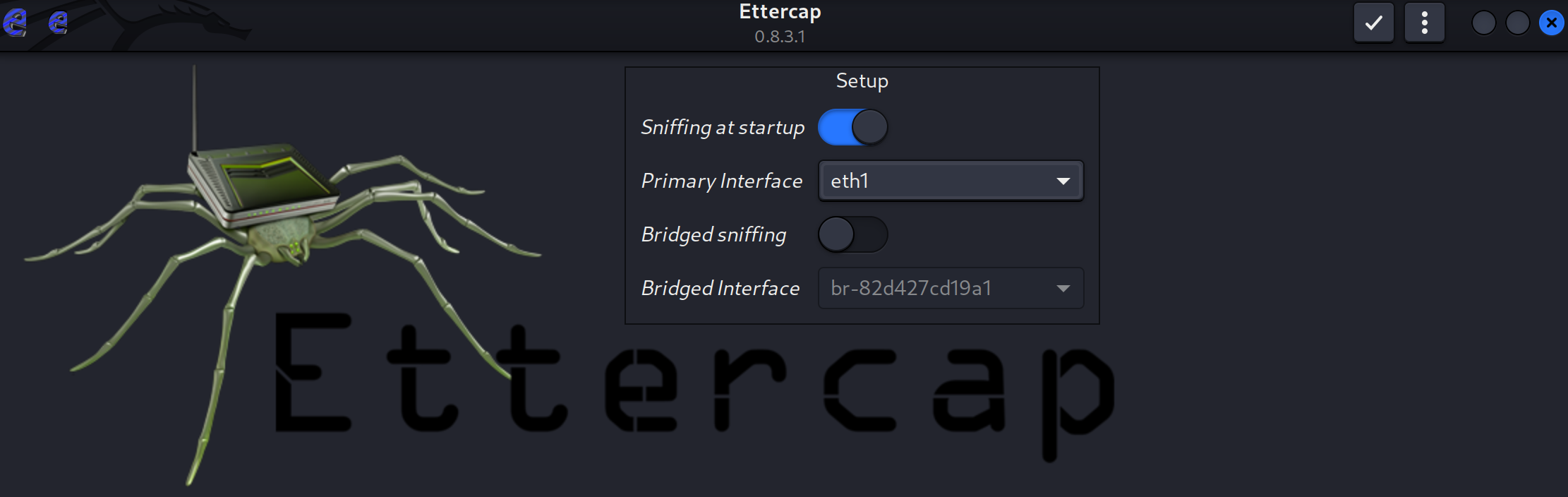This screenshot has height=497, width=1568.
Task: Click the Ettercap window title
Action: click(778, 11)
